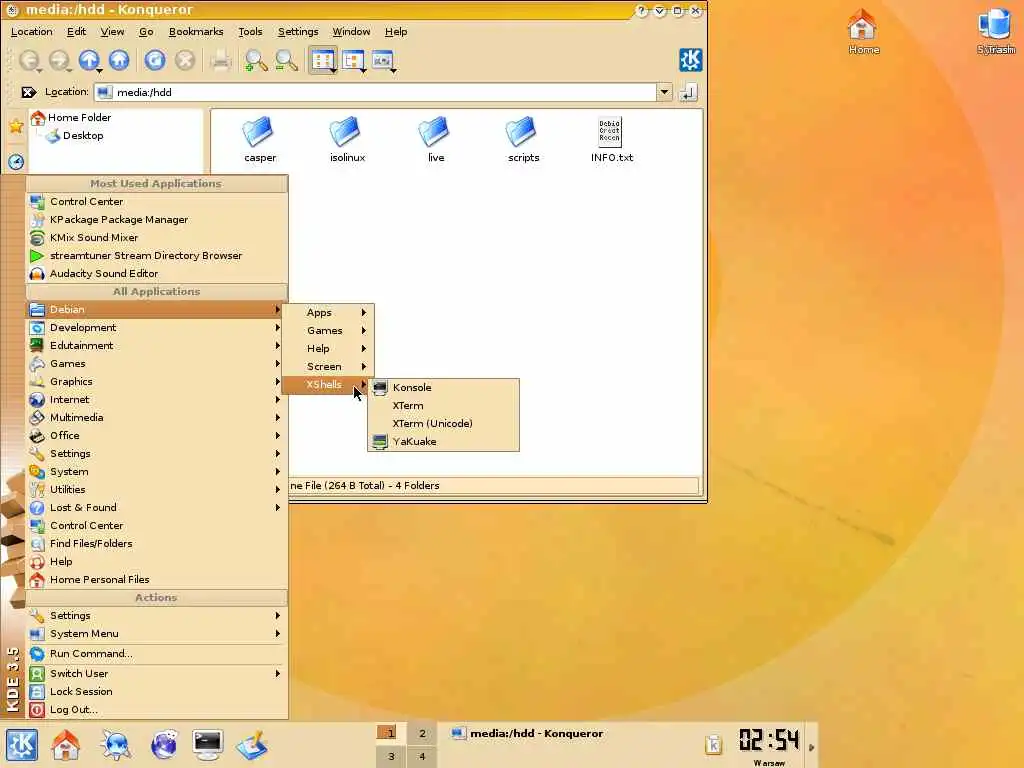Viewport: 1024px width, 768px height.
Task: Open the location history dropdown arrow
Action: coord(664,92)
